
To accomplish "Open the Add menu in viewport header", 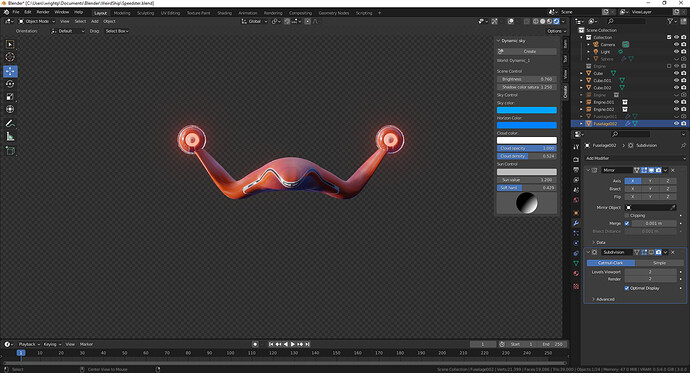I will pos(95,21).
